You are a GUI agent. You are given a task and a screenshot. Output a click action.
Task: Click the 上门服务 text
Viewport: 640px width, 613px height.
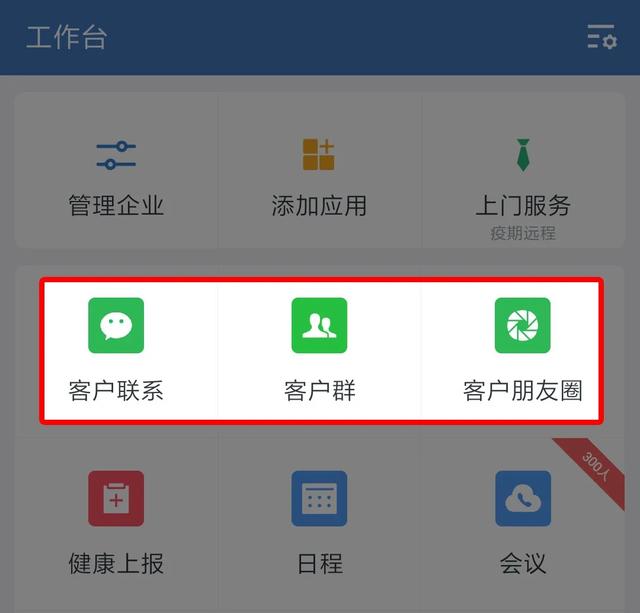point(523,205)
